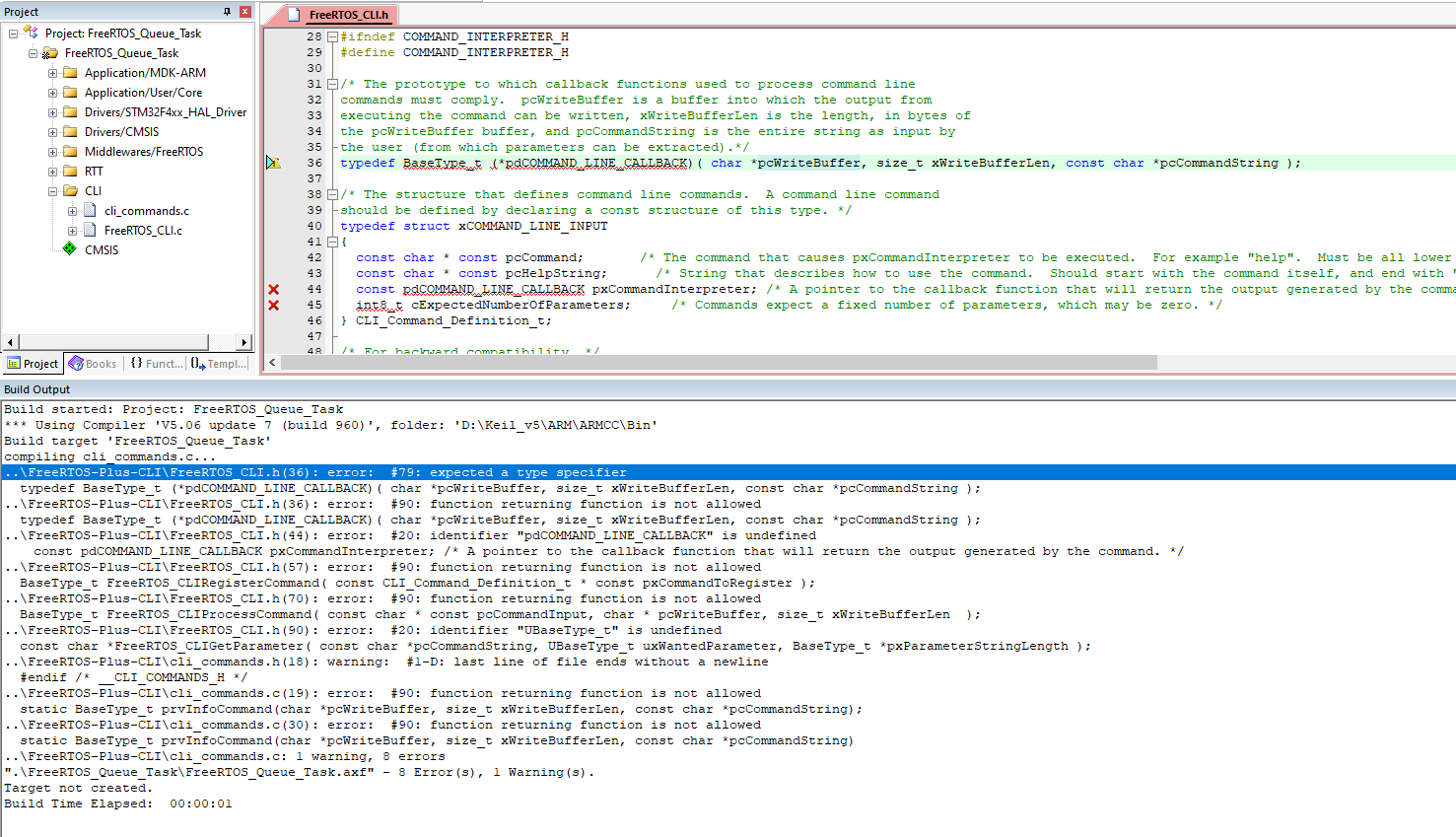Image resolution: width=1456 pixels, height=837 pixels.
Task: Click the project root workspace icon
Action: click(x=31, y=33)
